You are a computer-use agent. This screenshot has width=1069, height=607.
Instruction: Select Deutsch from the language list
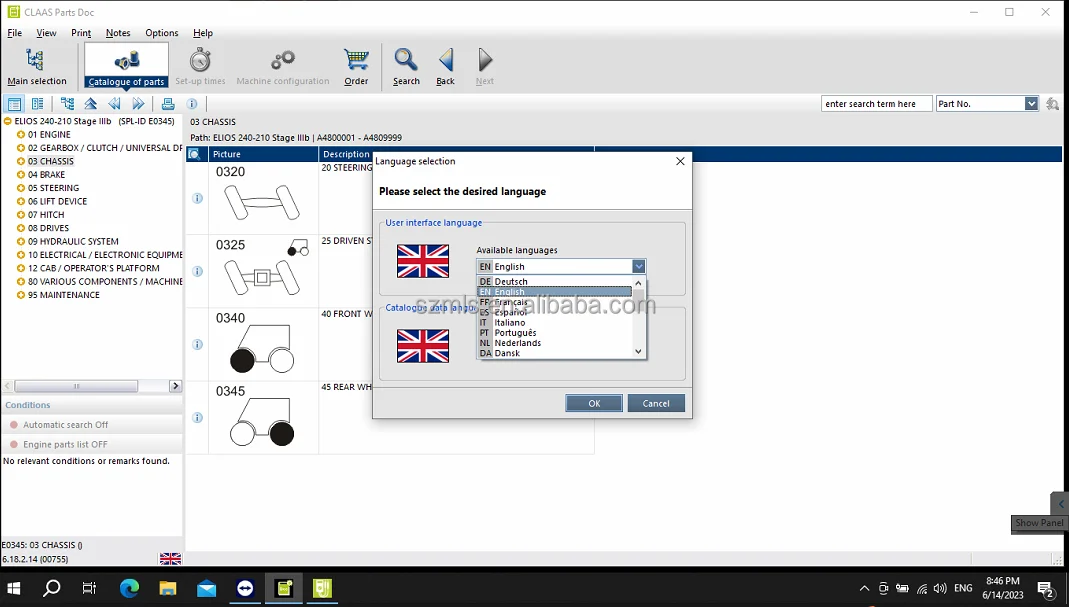click(x=510, y=282)
